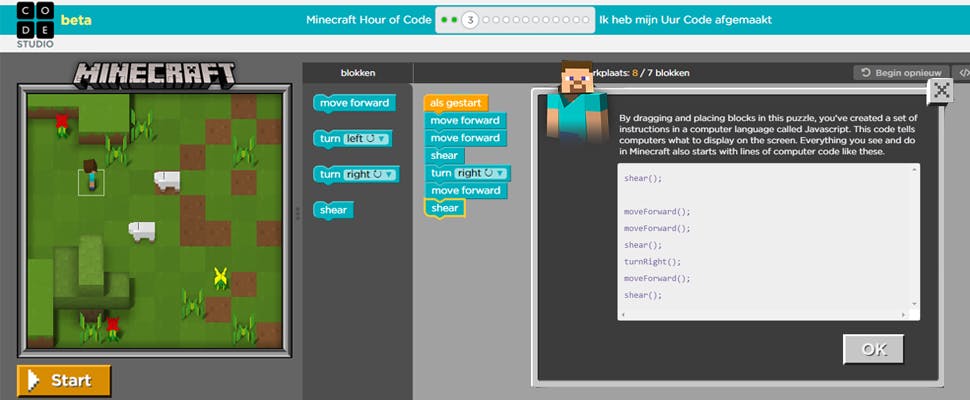Go to the second completed green level dot

pos(454,20)
